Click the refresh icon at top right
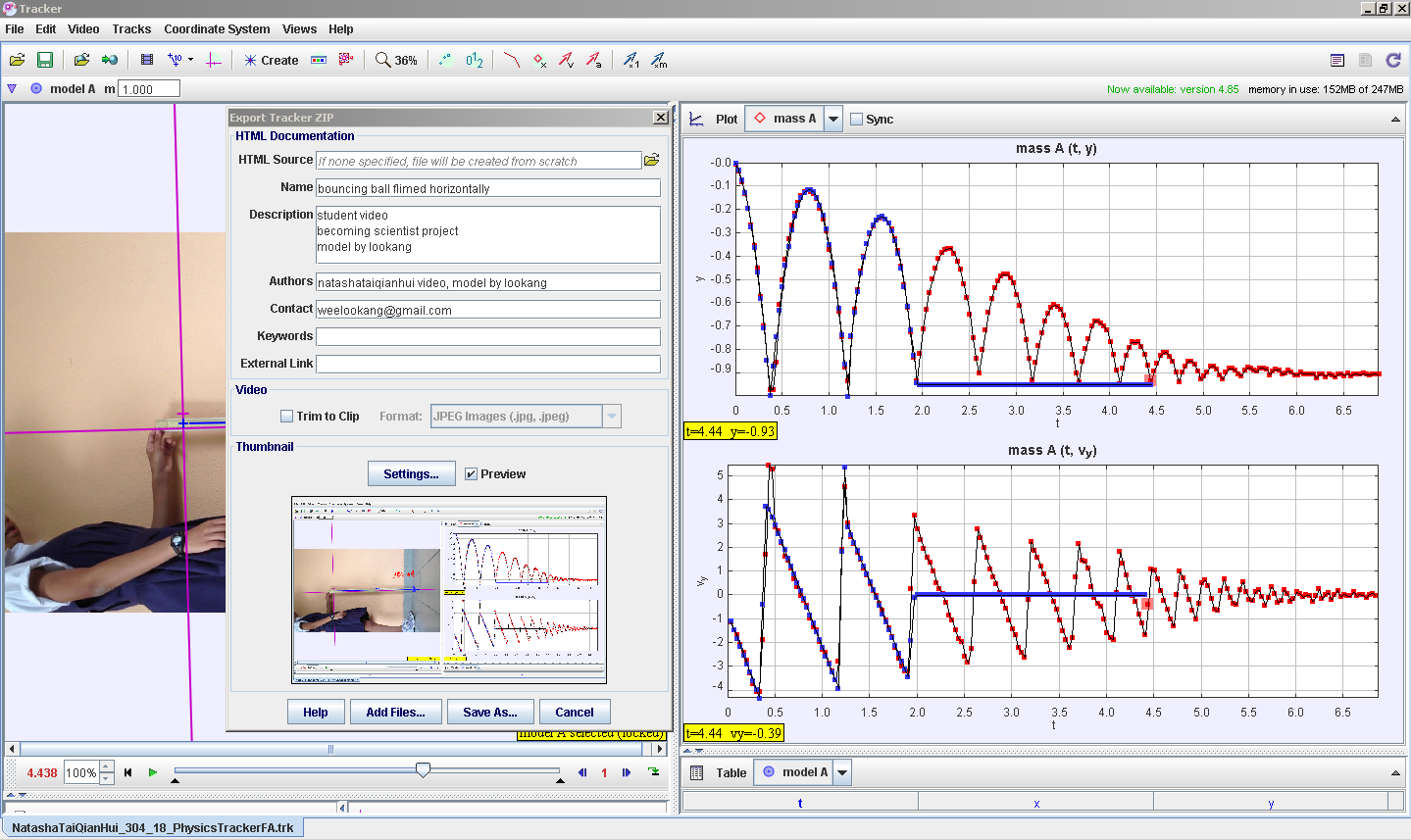This screenshot has height=840, width=1411. pyautogui.click(x=1393, y=60)
